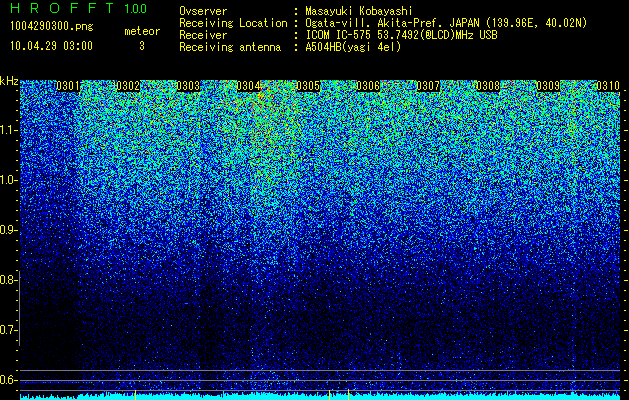629x400 pixels.
Task: Click the 1.1 frequency axis label
Action: point(9,130)
